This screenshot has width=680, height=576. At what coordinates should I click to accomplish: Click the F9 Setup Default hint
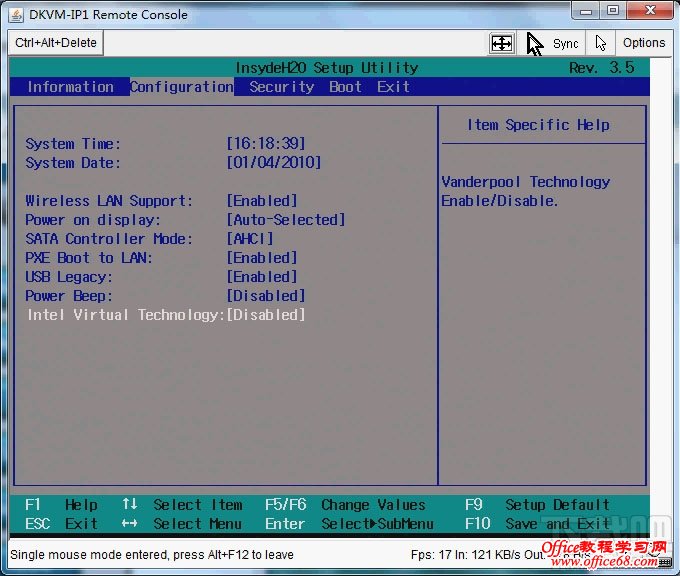[537, 505]
